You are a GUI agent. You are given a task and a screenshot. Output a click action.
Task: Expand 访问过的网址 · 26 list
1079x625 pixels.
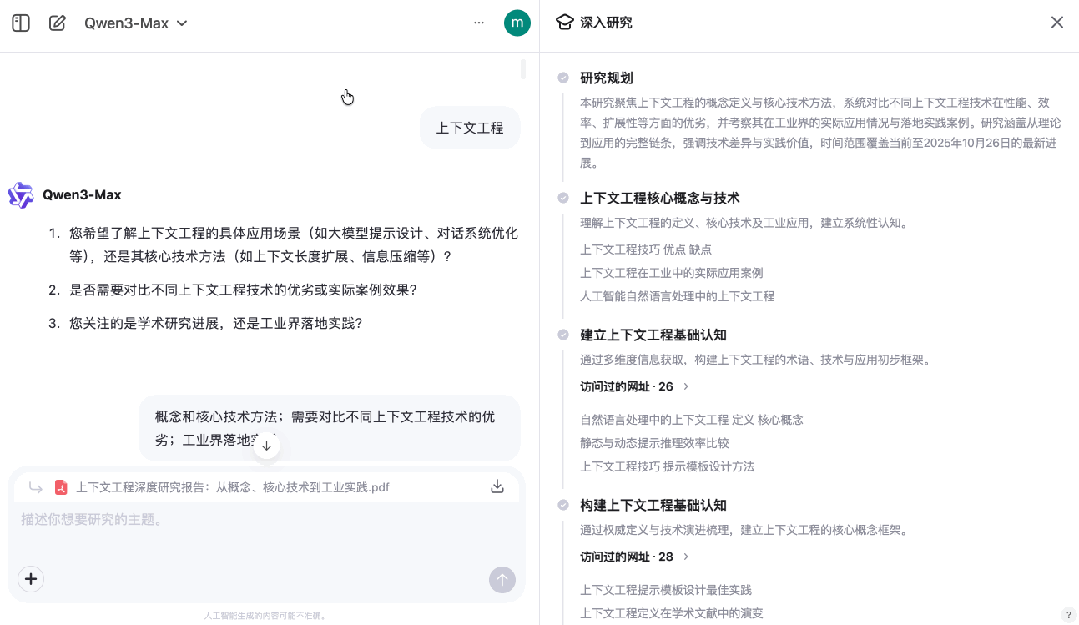(634, 386)
